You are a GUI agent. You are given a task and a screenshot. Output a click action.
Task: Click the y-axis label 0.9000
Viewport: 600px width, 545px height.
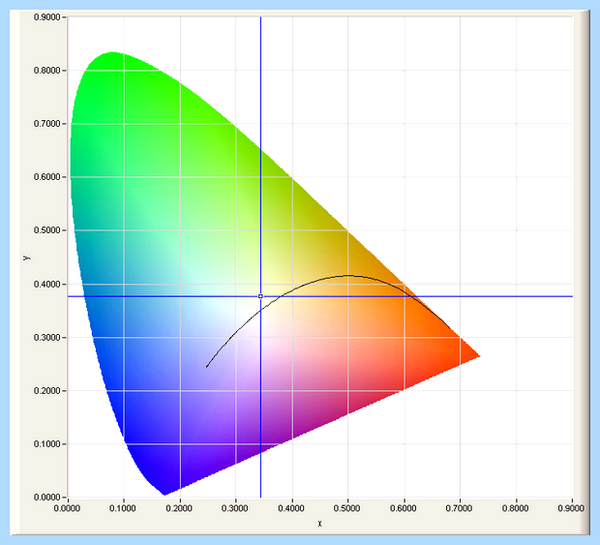coord(47,17)
